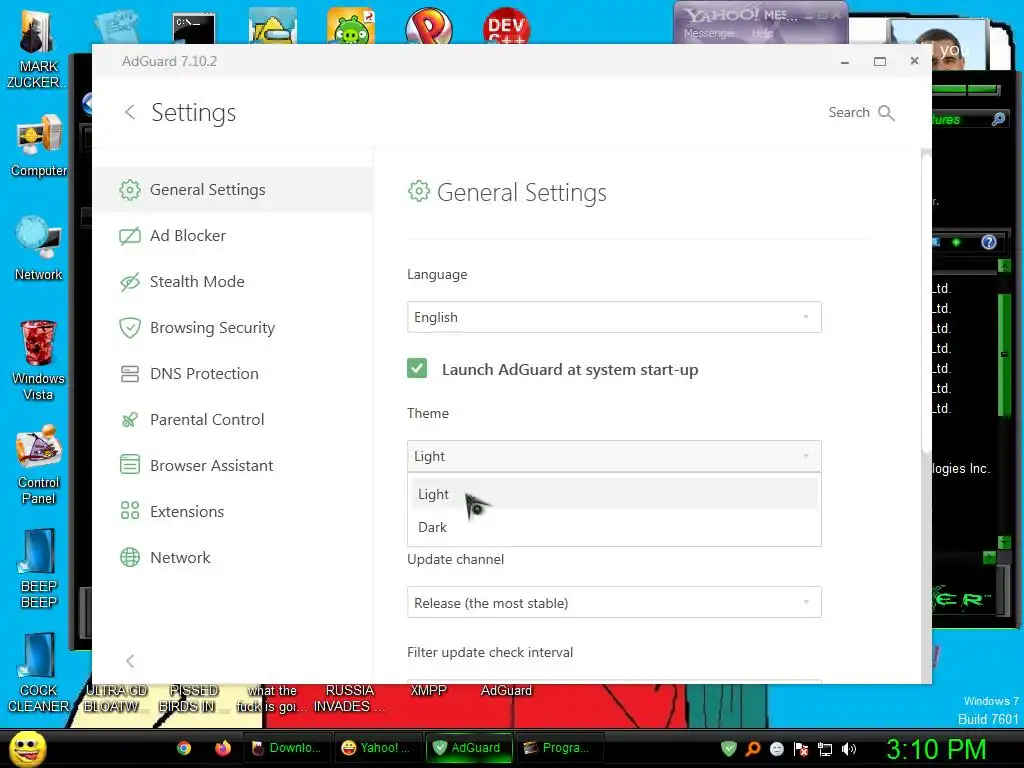Click the Extensions grid icon
1024x768 pixels.
point(130,511)
